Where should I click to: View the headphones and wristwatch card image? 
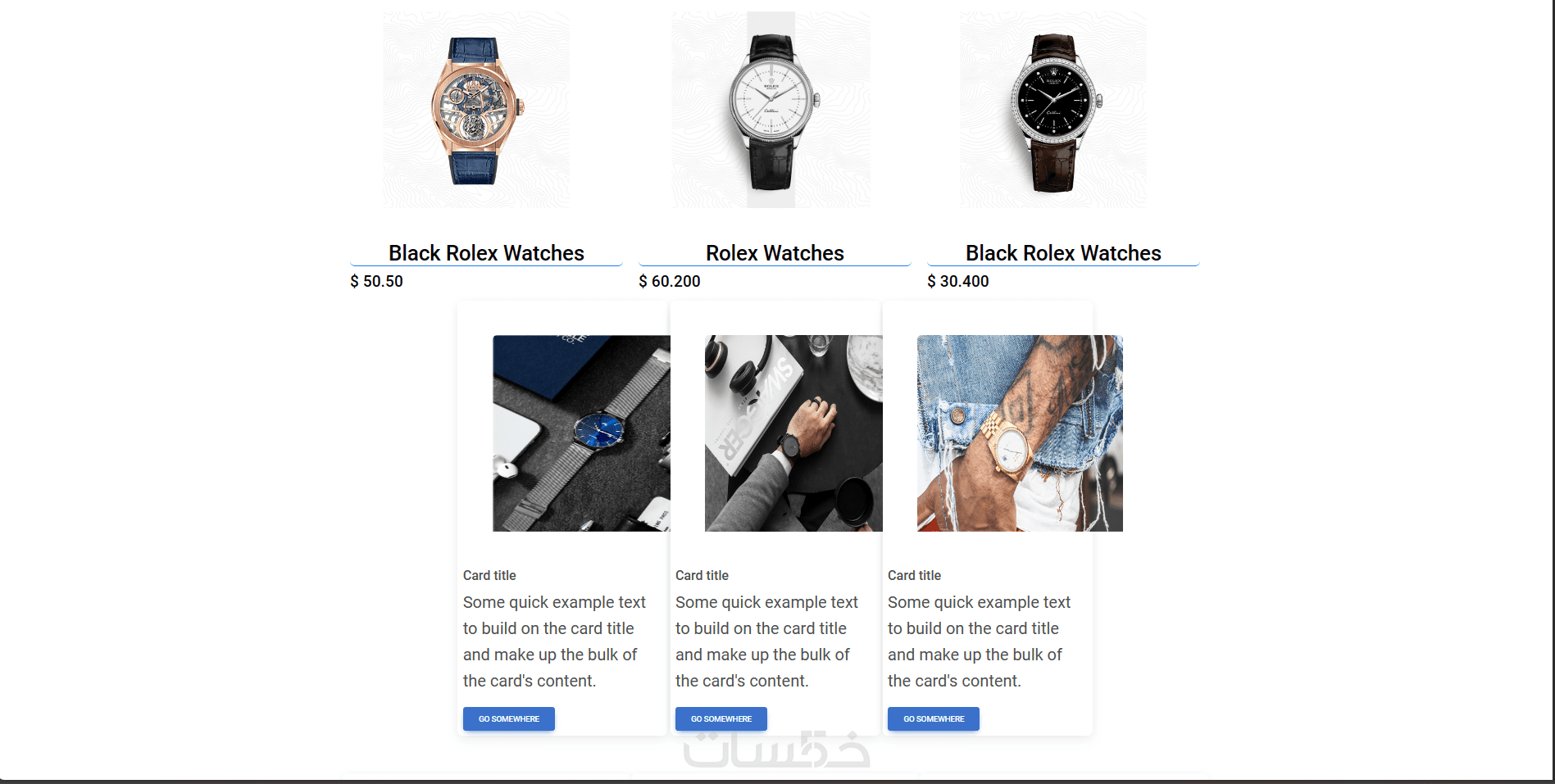793,433
